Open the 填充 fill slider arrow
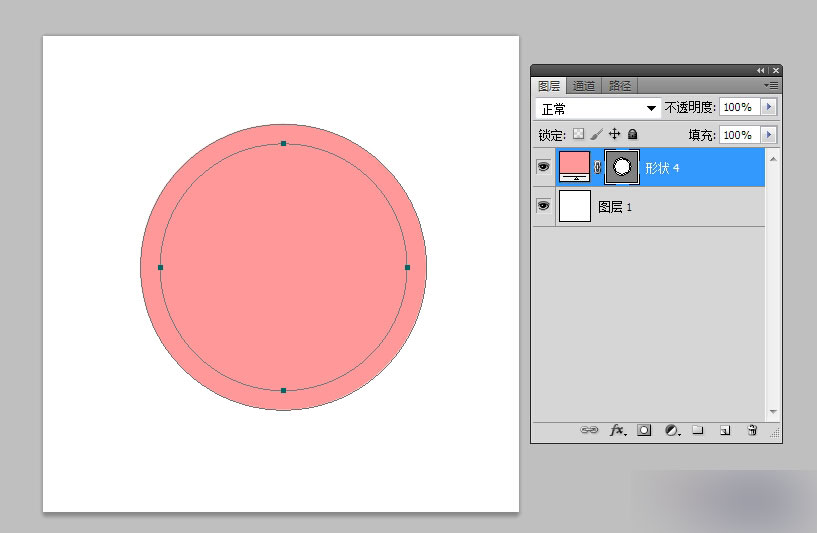The image size is (817, 533). click(x=769, y=135)
